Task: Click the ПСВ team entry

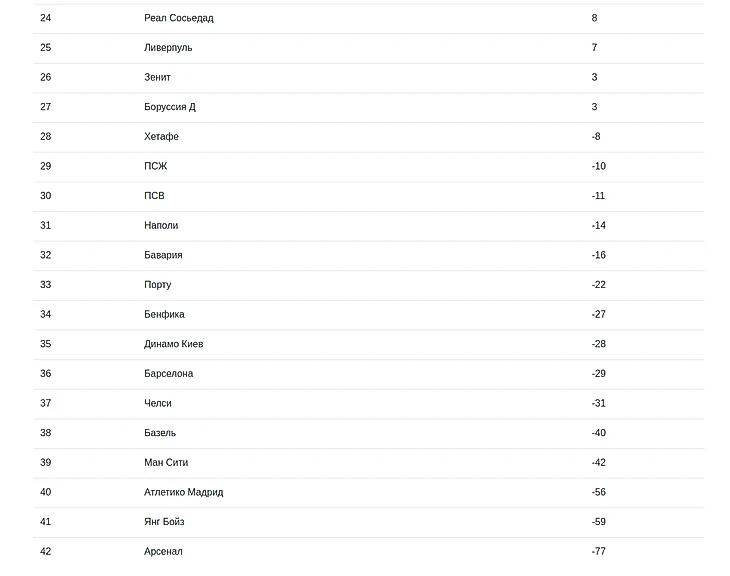Action: pos(154,196)
